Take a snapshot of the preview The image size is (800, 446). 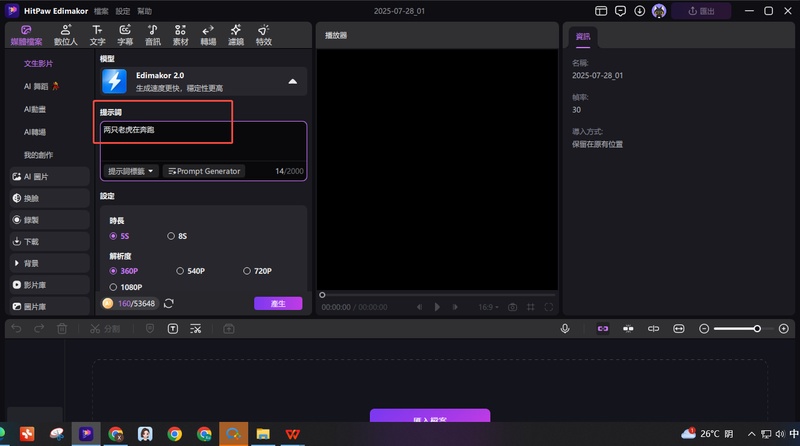[x=513, y=307]
